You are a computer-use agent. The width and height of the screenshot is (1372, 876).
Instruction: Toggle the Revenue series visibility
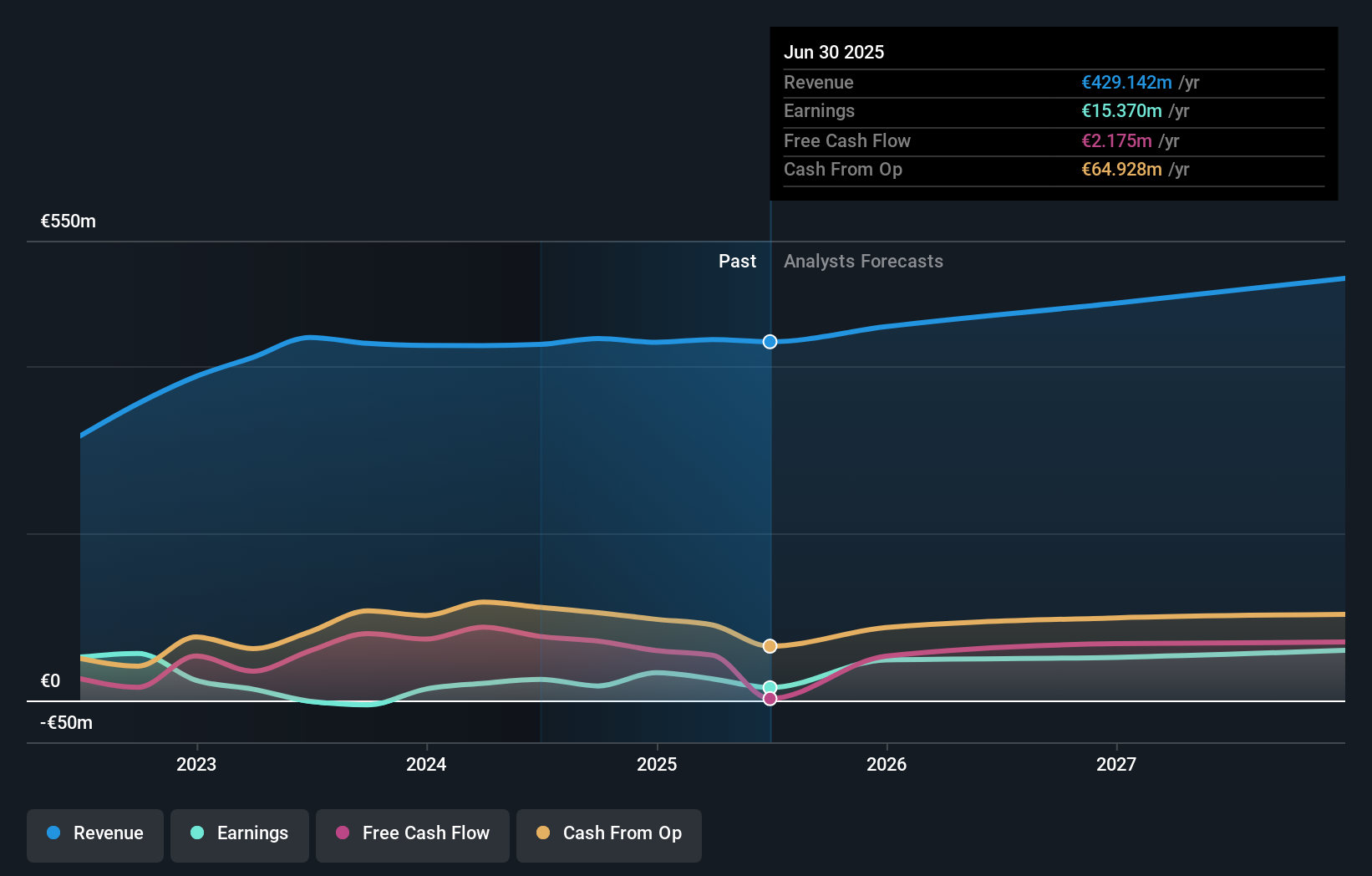click(94, 833)
